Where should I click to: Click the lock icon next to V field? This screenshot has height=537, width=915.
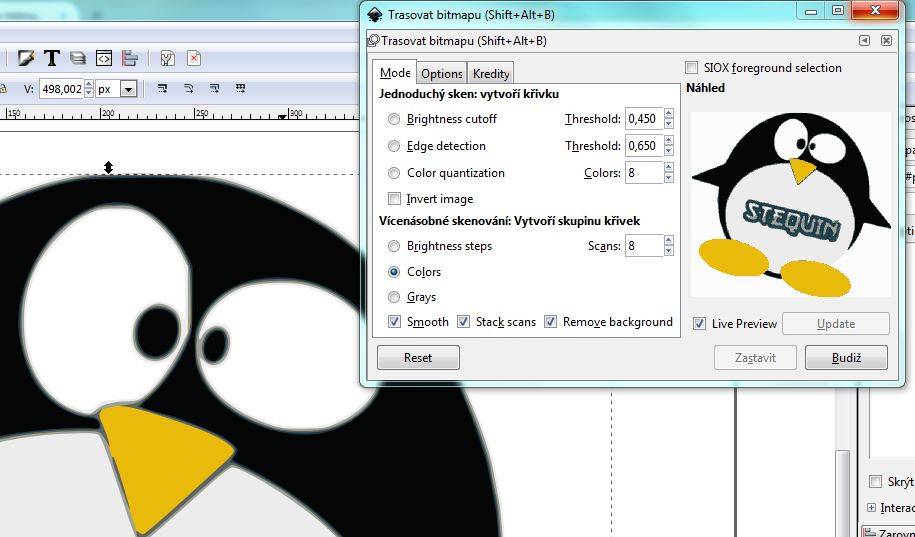[x=3, y=89]
